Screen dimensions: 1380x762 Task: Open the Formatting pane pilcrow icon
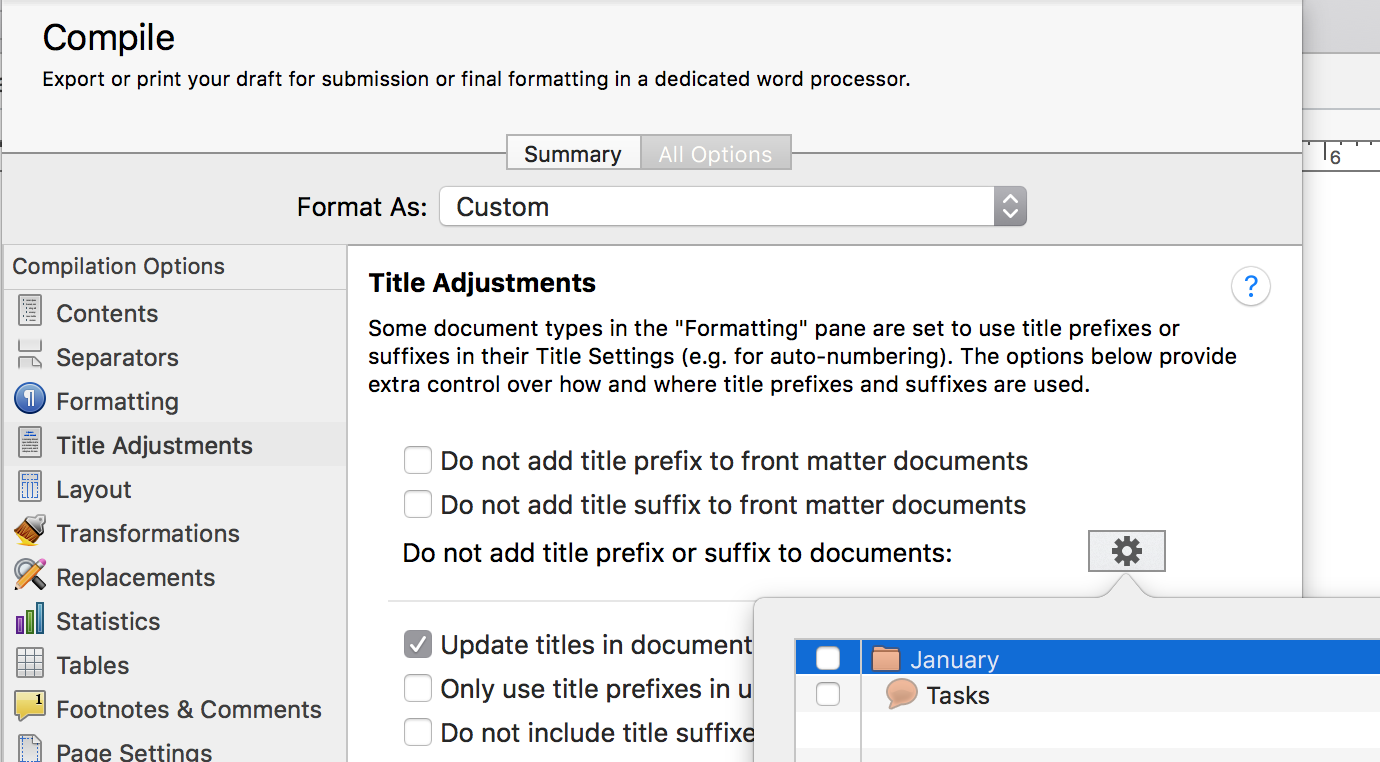[30, 400]
